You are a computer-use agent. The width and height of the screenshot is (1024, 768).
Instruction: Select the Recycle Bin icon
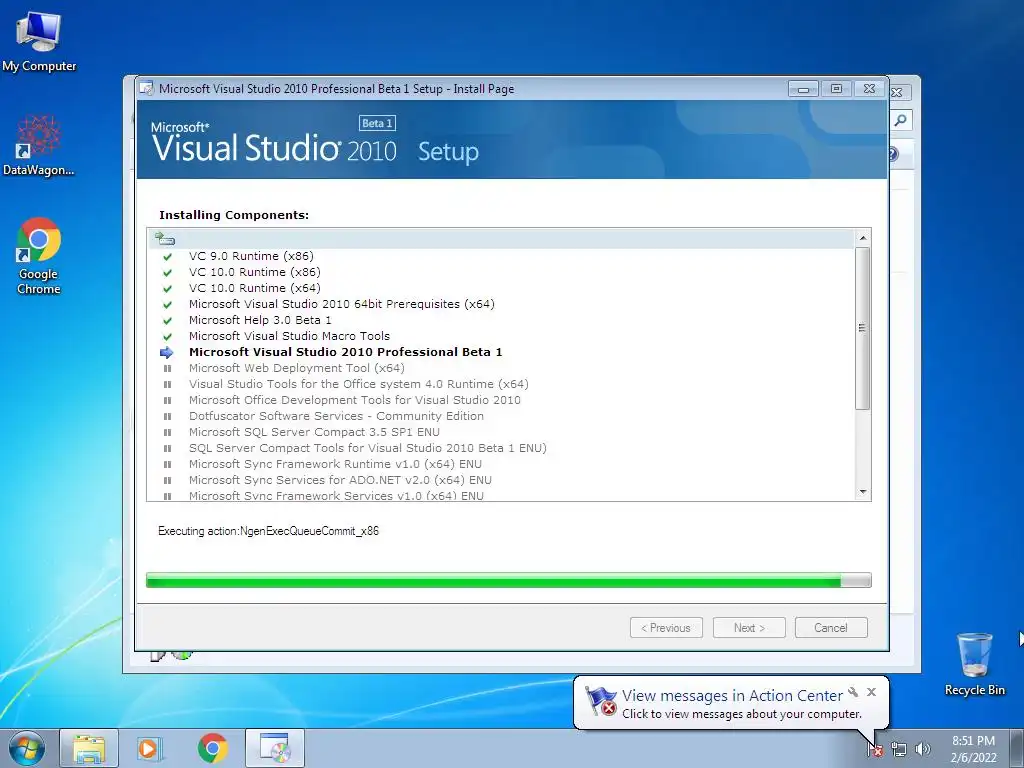[974, 664]
